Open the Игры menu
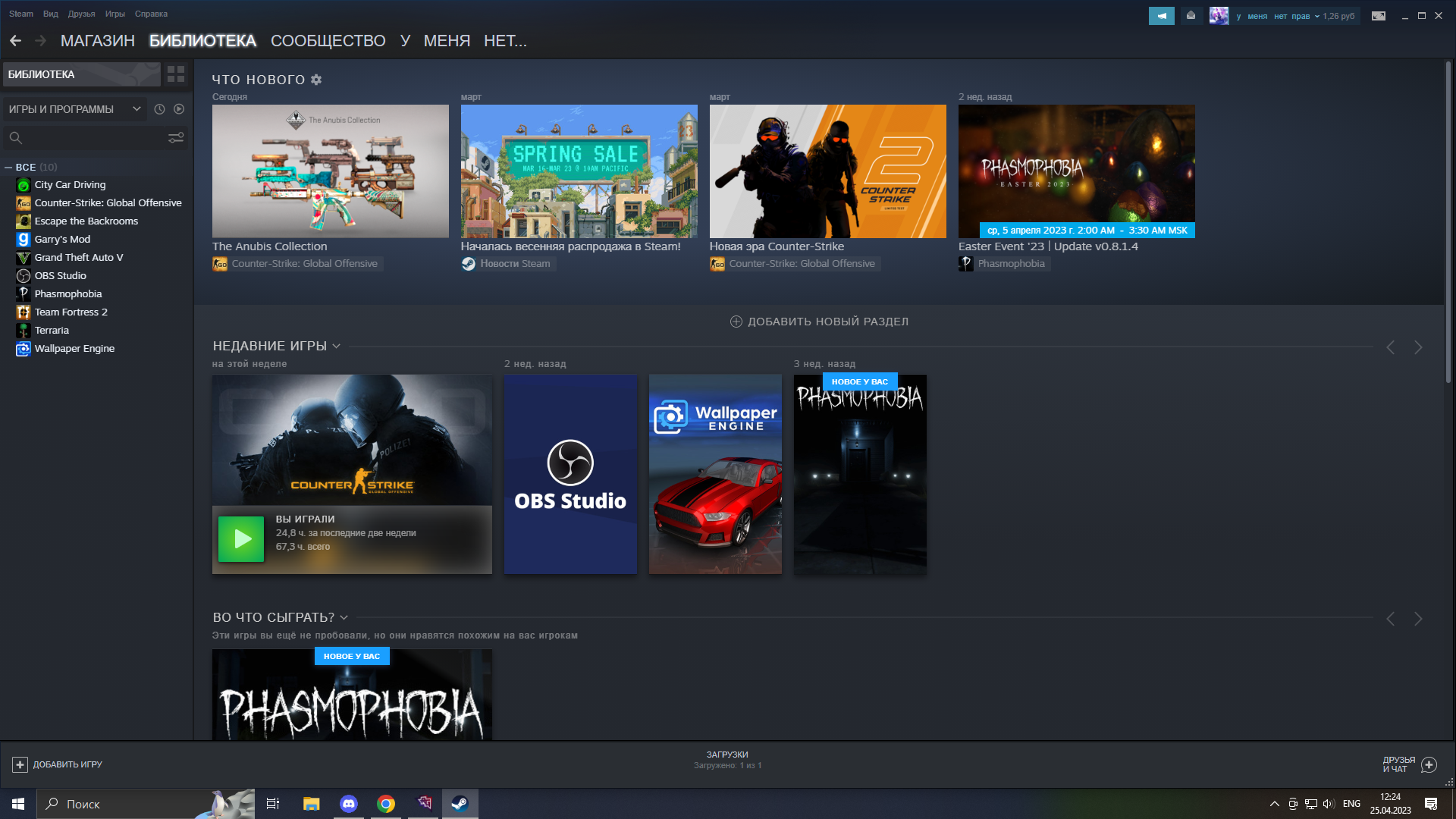This screenshot has width=1456, height=819. (115, 14)
